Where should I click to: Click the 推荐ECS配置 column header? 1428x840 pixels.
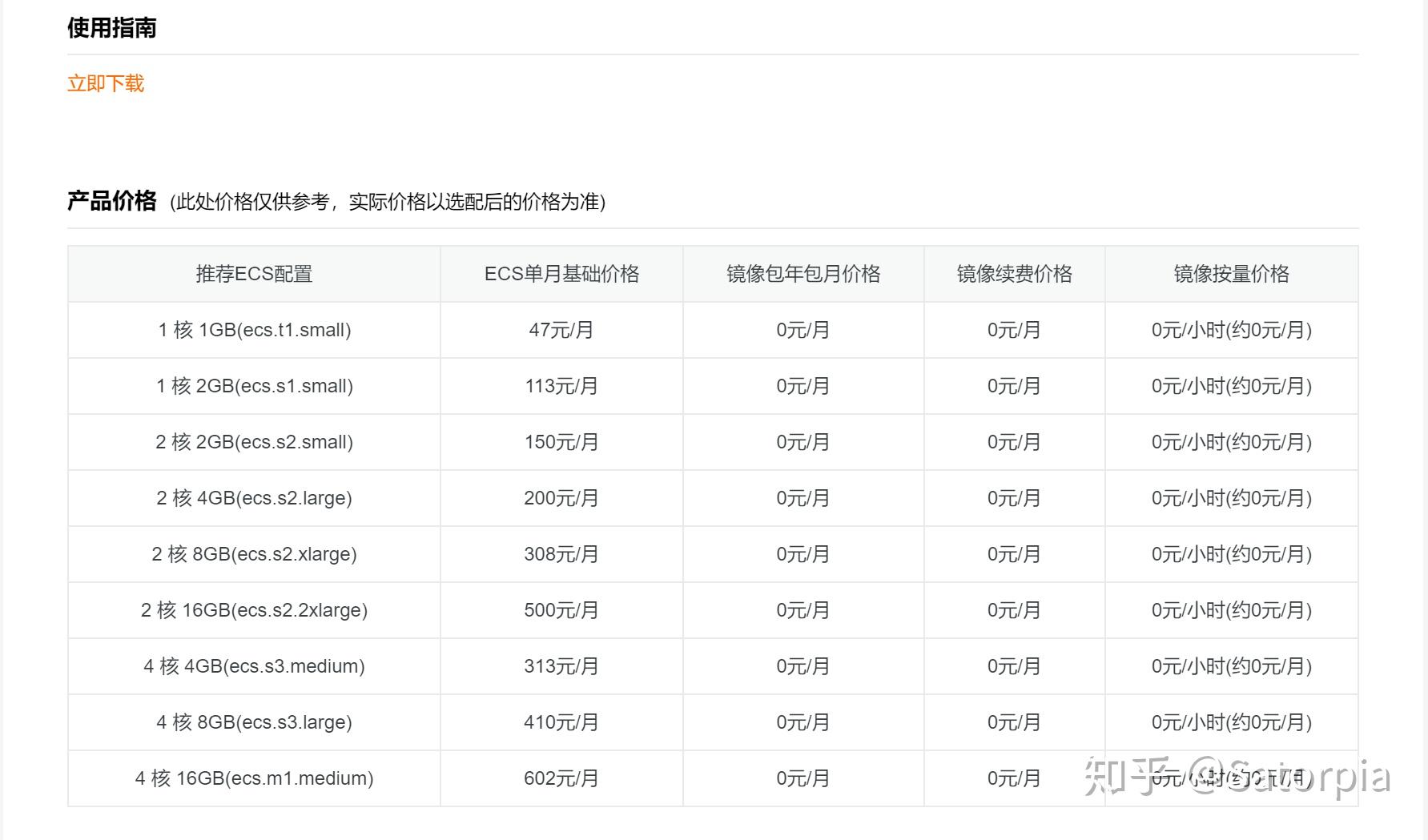pos(254,274)
